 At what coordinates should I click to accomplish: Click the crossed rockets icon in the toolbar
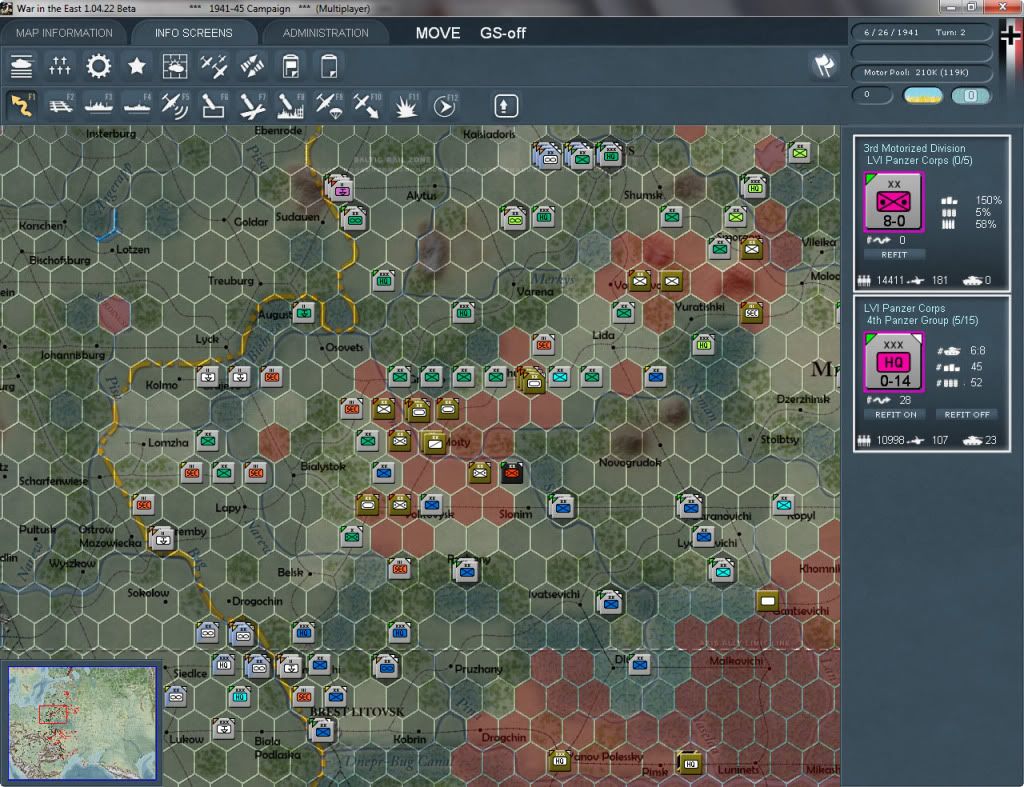tap(252, 66)
